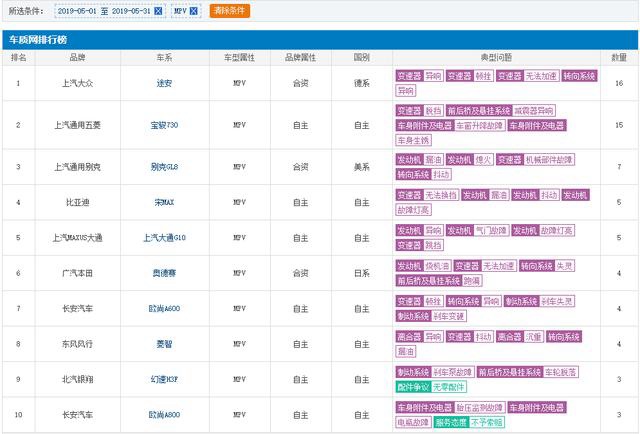Select the 上汽大众 brand cell
Image resolution: width=640 pixels, height=434 pixels.
coord(78,83)
